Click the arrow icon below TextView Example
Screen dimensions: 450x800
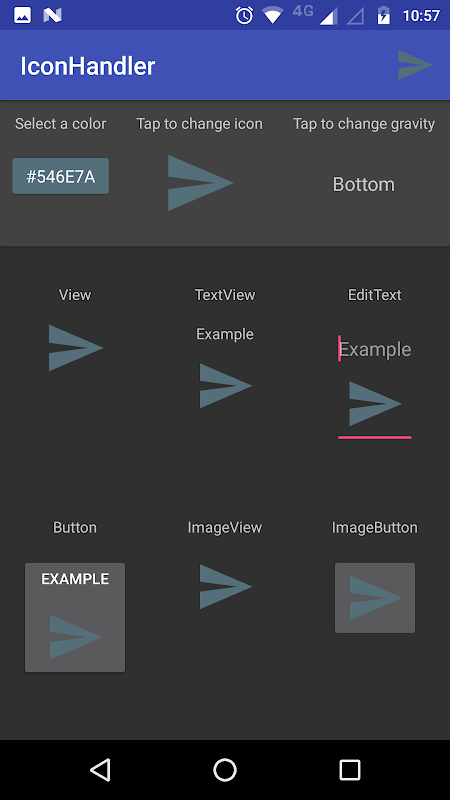tap(226, 386)
